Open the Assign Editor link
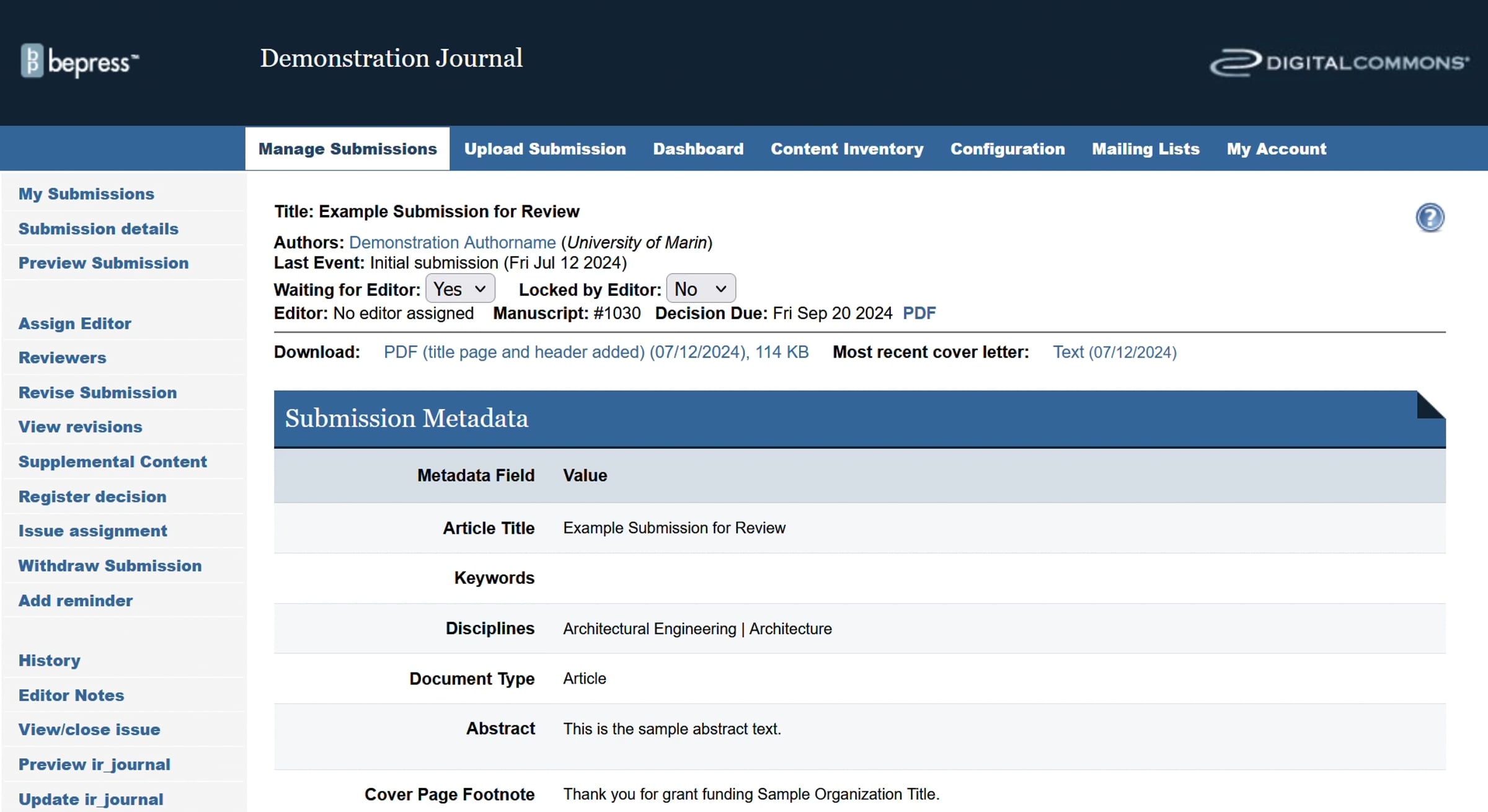This screenshot has height=812, width=1488. point(75,324)
